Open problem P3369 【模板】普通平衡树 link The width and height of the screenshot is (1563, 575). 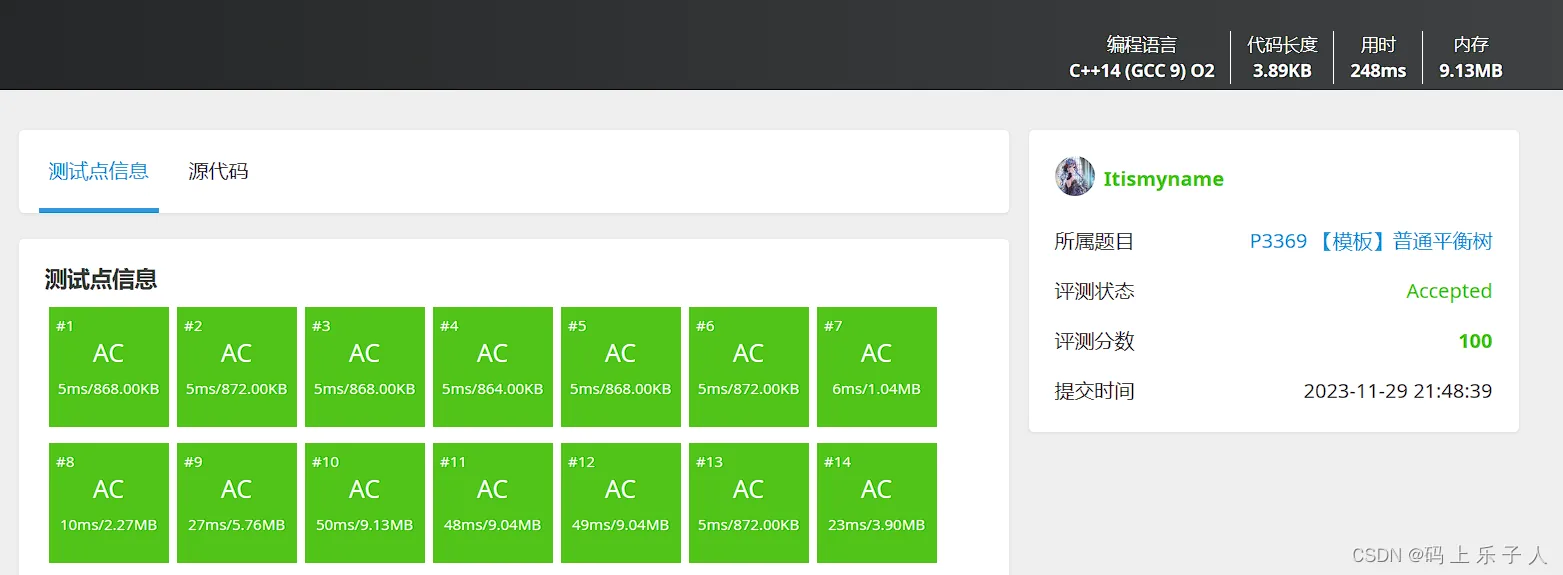1370,241
